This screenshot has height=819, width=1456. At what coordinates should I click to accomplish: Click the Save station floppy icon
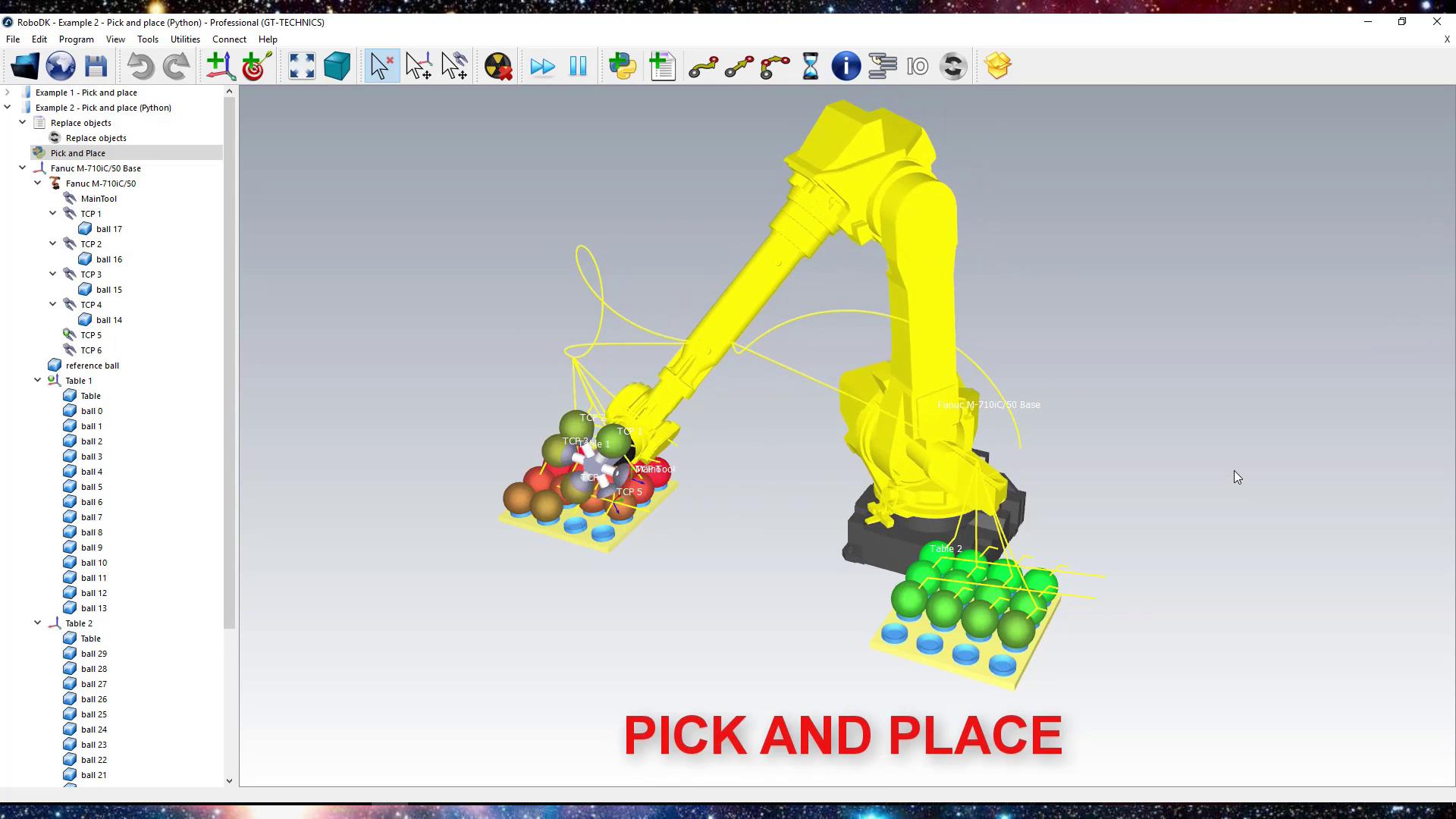tap(96, 66)
